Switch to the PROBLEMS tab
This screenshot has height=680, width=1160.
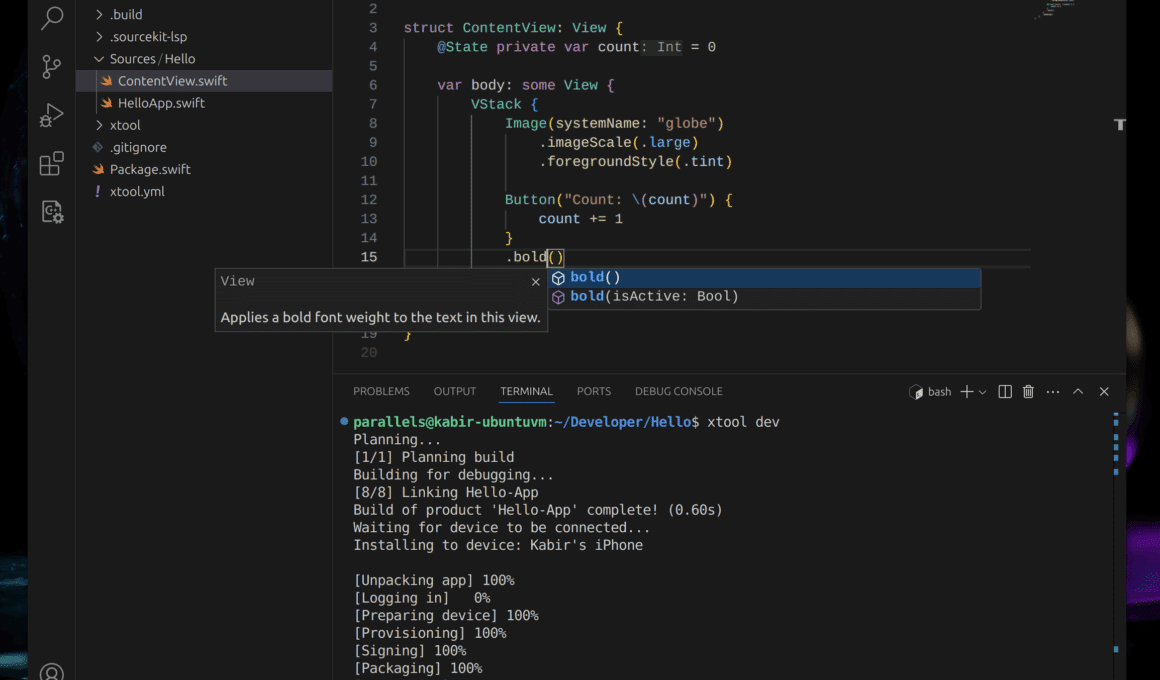381,391
